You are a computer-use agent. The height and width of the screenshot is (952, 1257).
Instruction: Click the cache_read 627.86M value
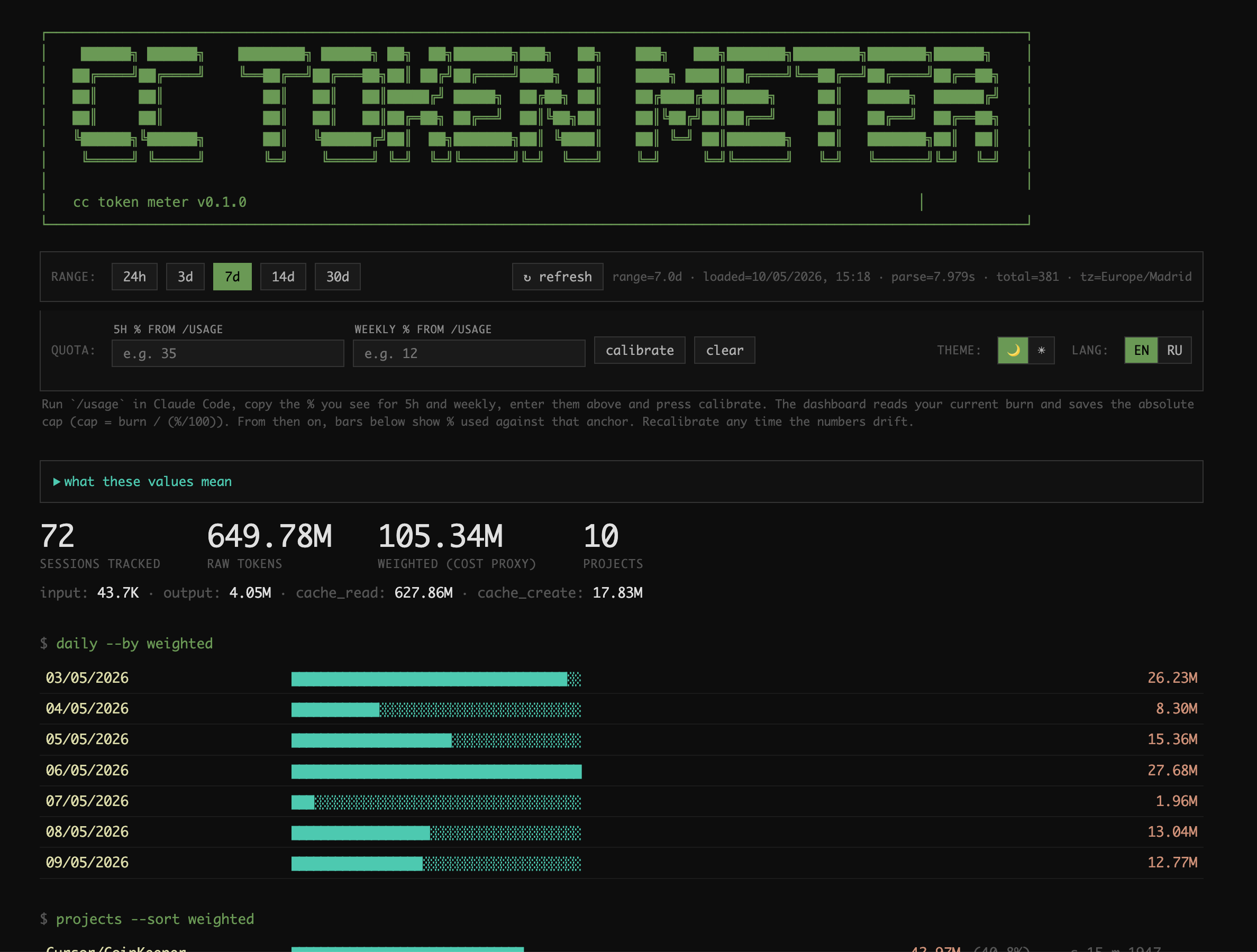pyautogui.click(x=423, y=593)
